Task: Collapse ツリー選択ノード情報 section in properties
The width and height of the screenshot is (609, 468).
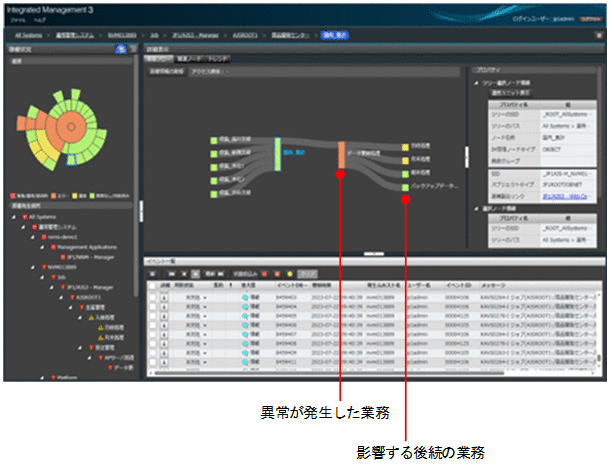Action: [x=477, y=83]
